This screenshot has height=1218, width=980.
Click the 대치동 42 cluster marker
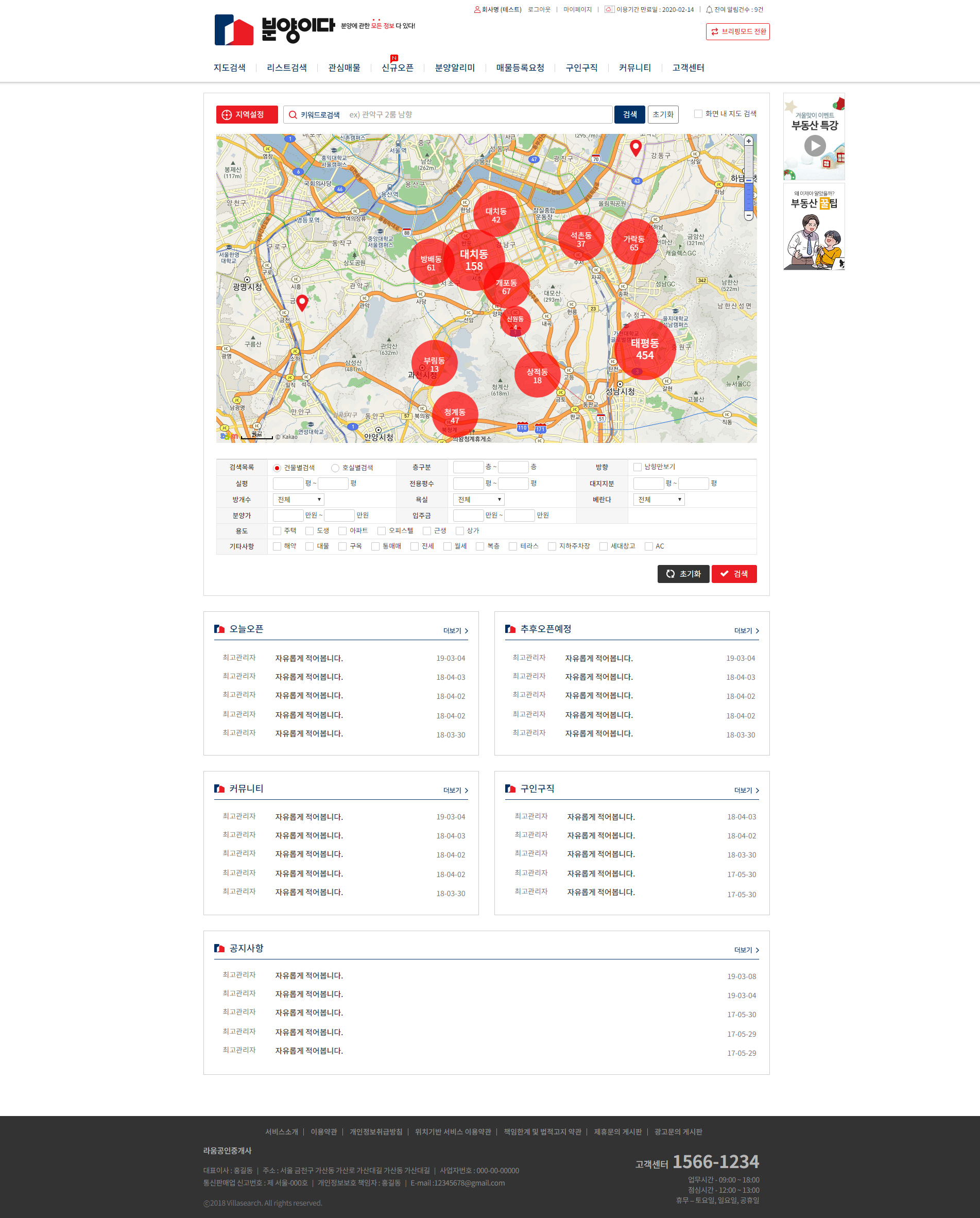coord(496,215)
